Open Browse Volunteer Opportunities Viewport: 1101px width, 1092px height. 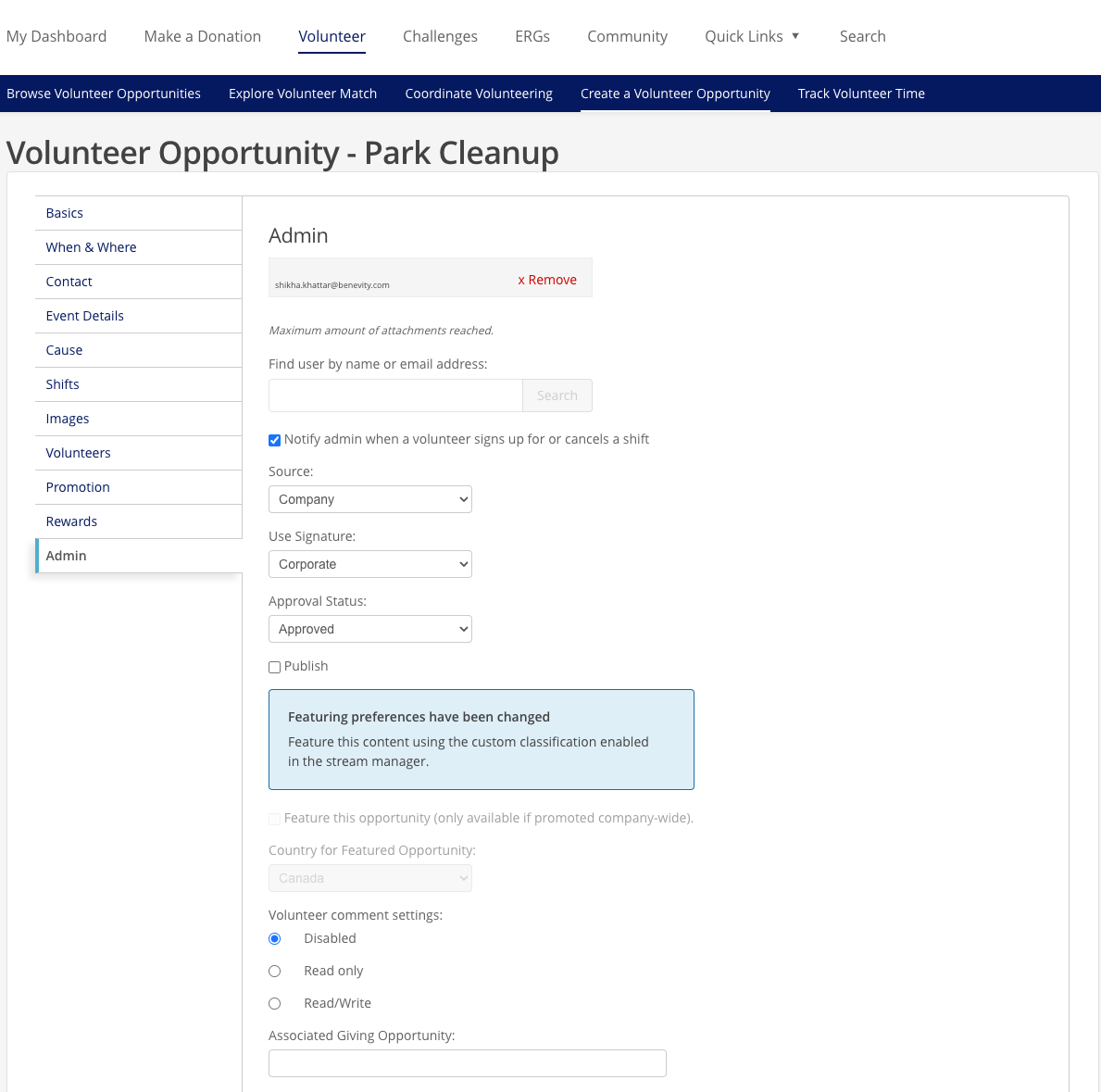point(103,94)
